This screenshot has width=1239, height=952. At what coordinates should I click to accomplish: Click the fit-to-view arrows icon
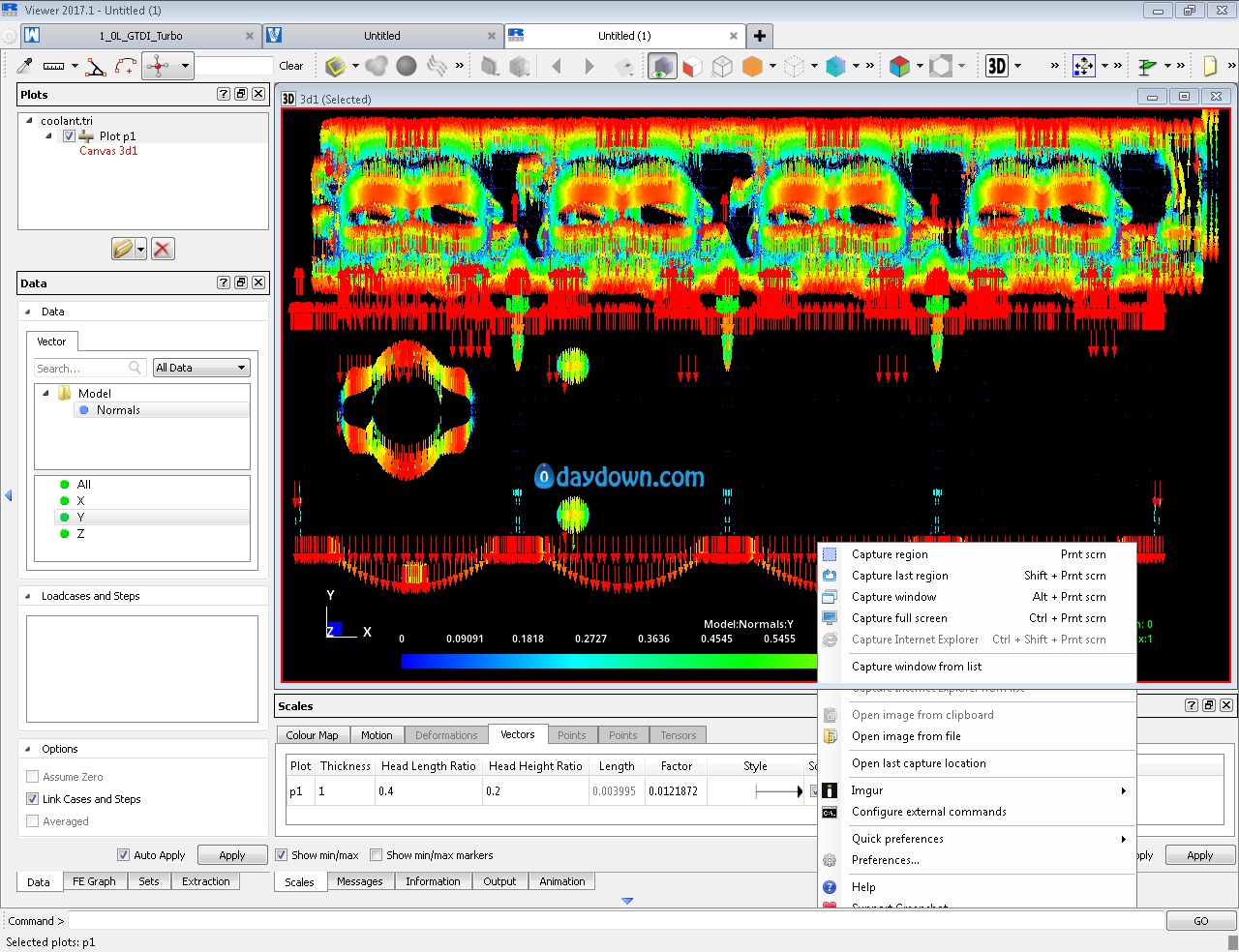[x=1083, y=66]
